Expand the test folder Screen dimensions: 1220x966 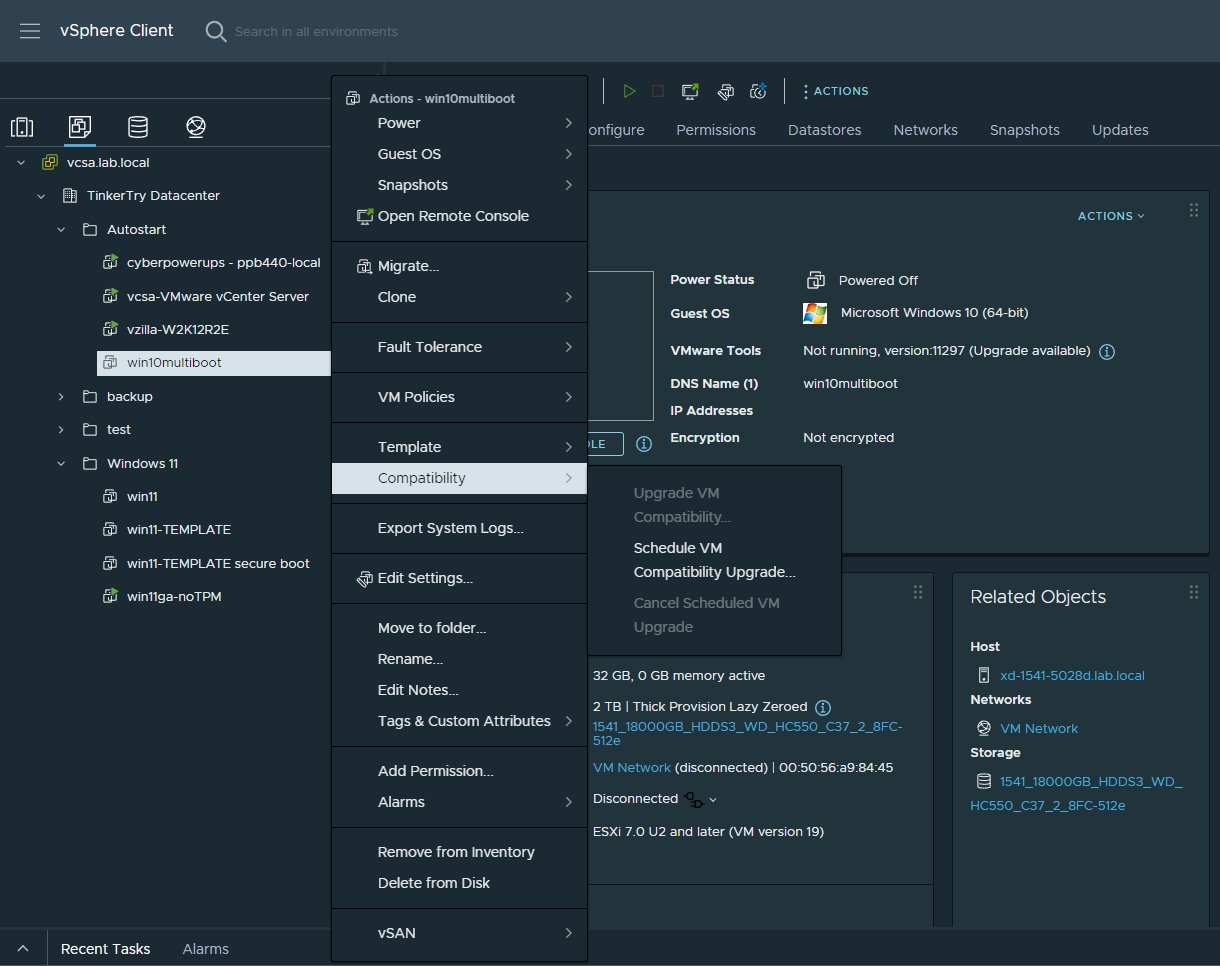tap(62, 430)
